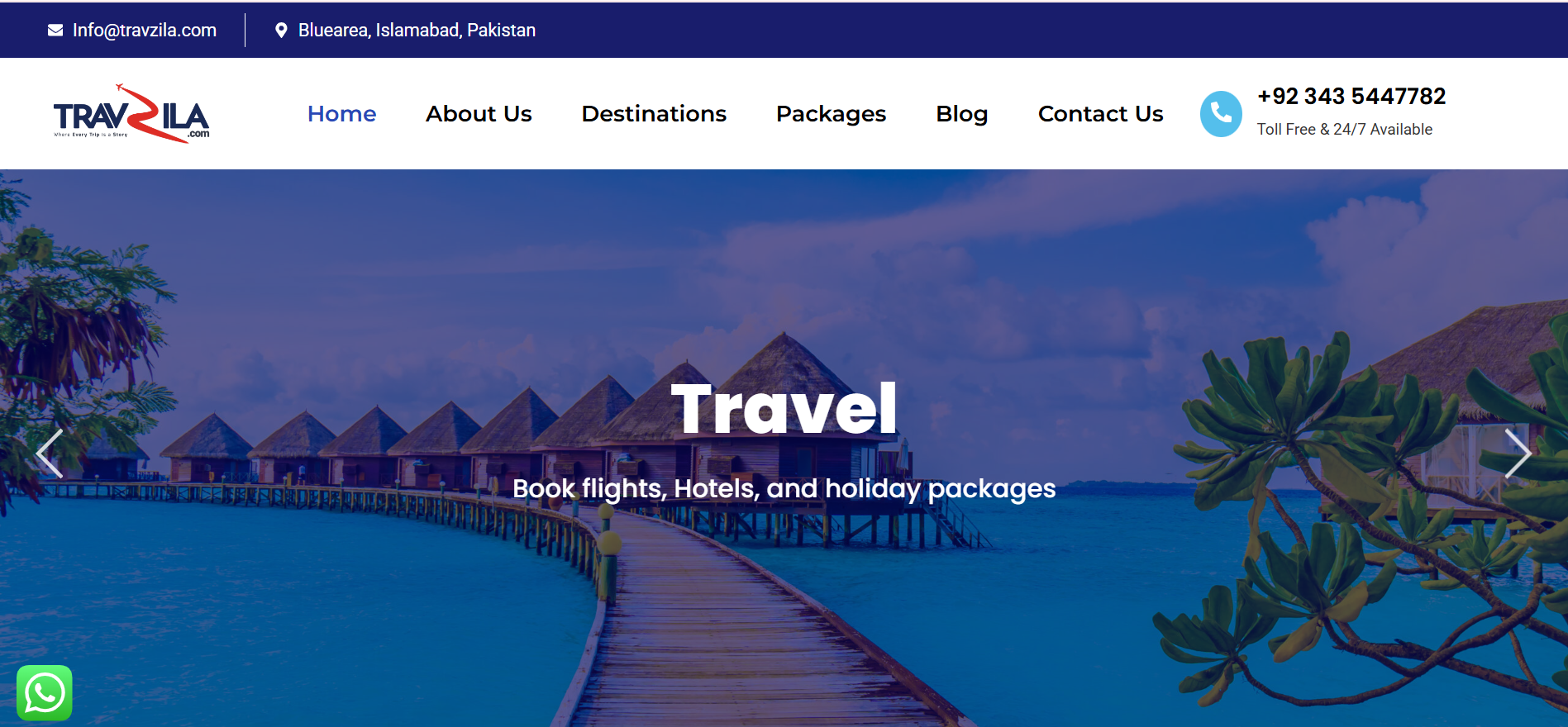Click the Bluearea, Islamabad address link
This screenshot has height=727, width=1568.
point(417,31)
